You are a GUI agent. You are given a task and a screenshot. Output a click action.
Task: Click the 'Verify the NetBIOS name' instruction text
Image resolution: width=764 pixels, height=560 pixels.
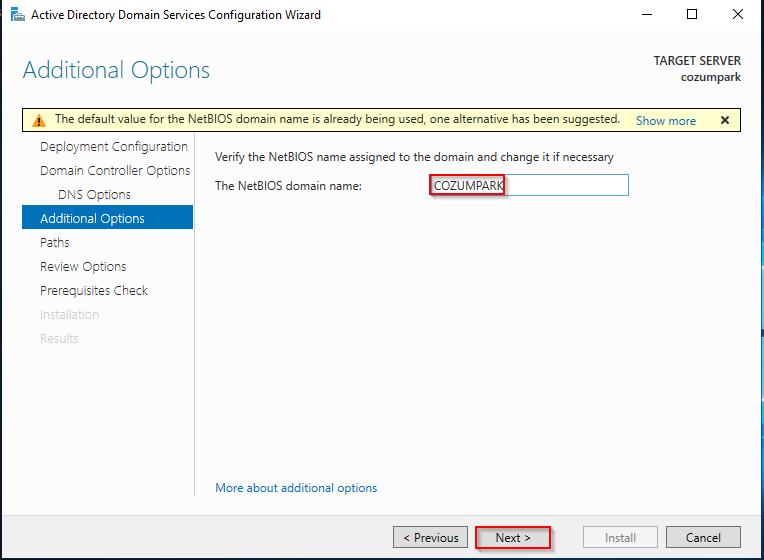[414, 157]
